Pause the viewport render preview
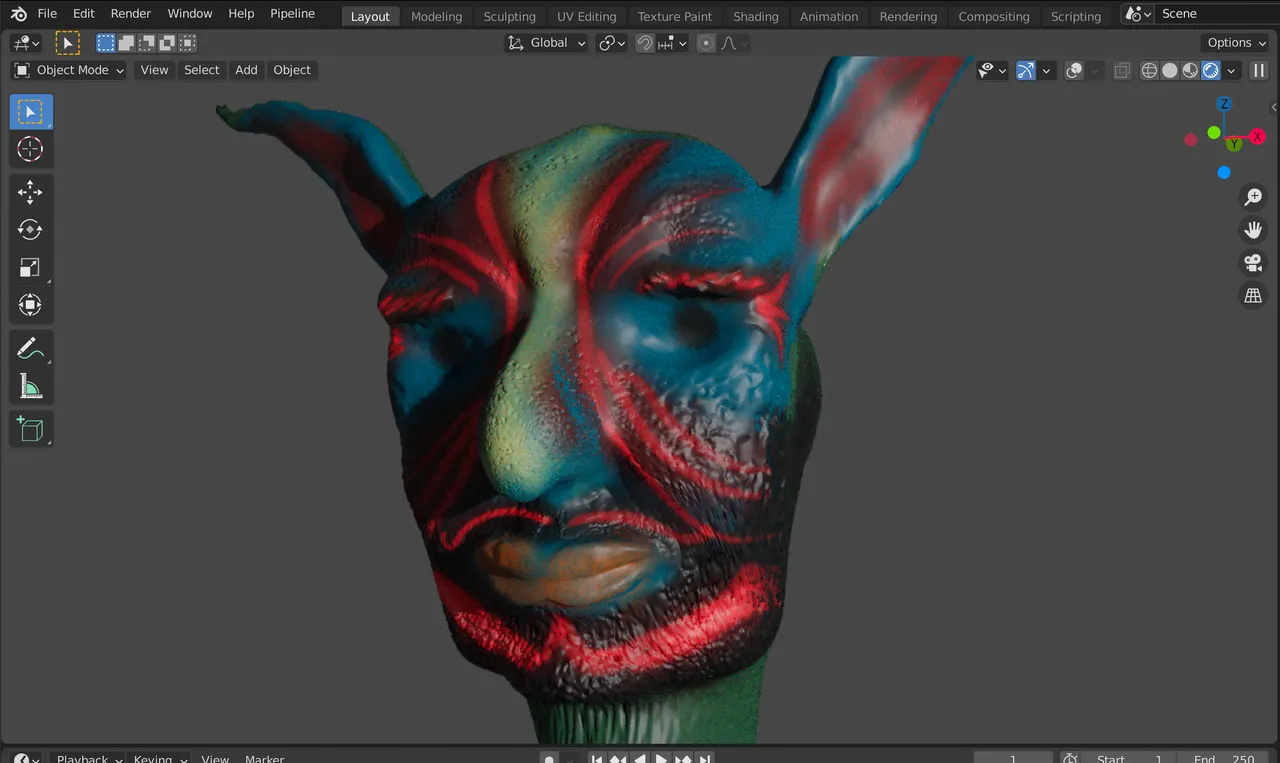1280x763 pixels. (x=1259, y=70)
